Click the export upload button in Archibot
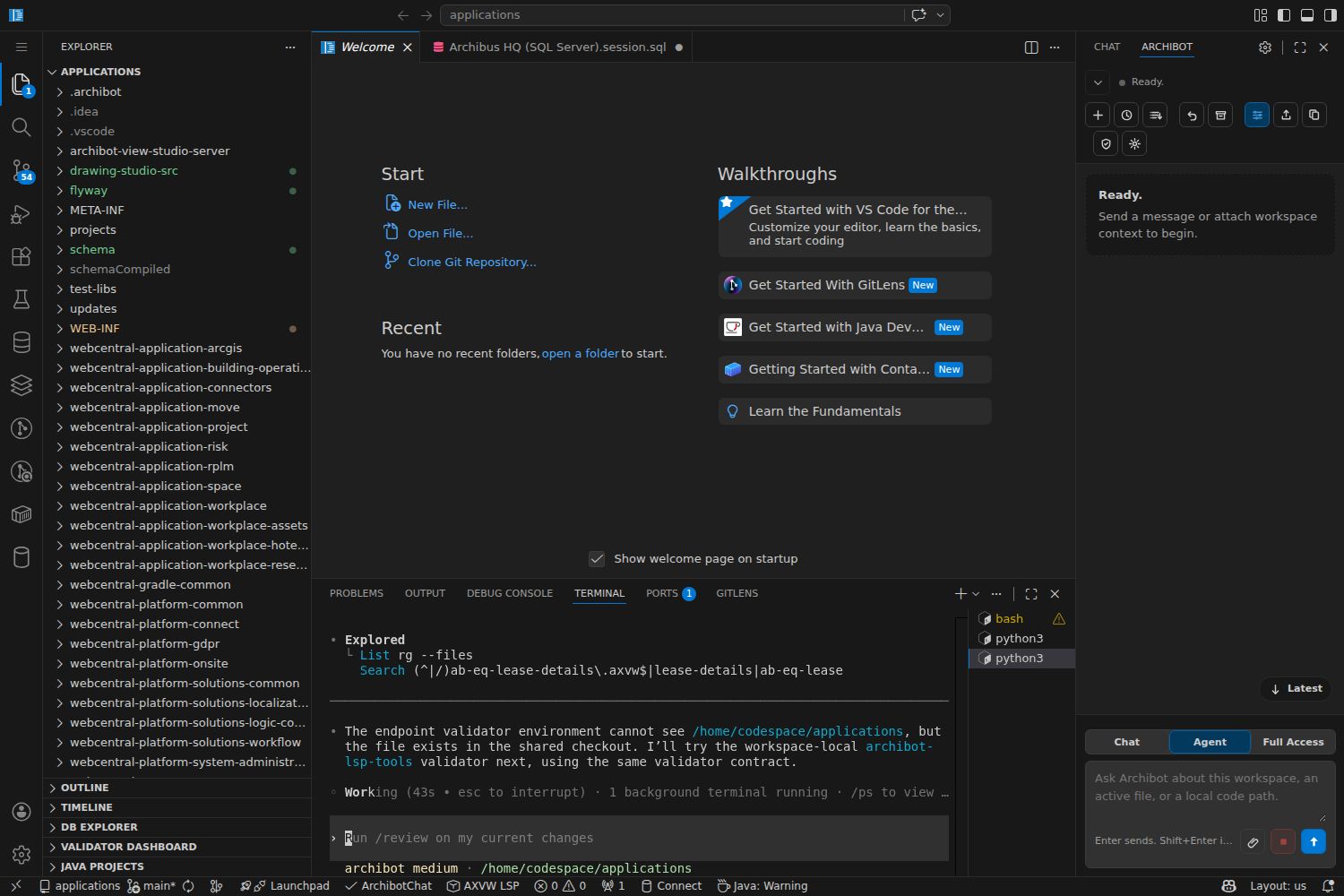1344x896 pixels. pos(1286,115)
